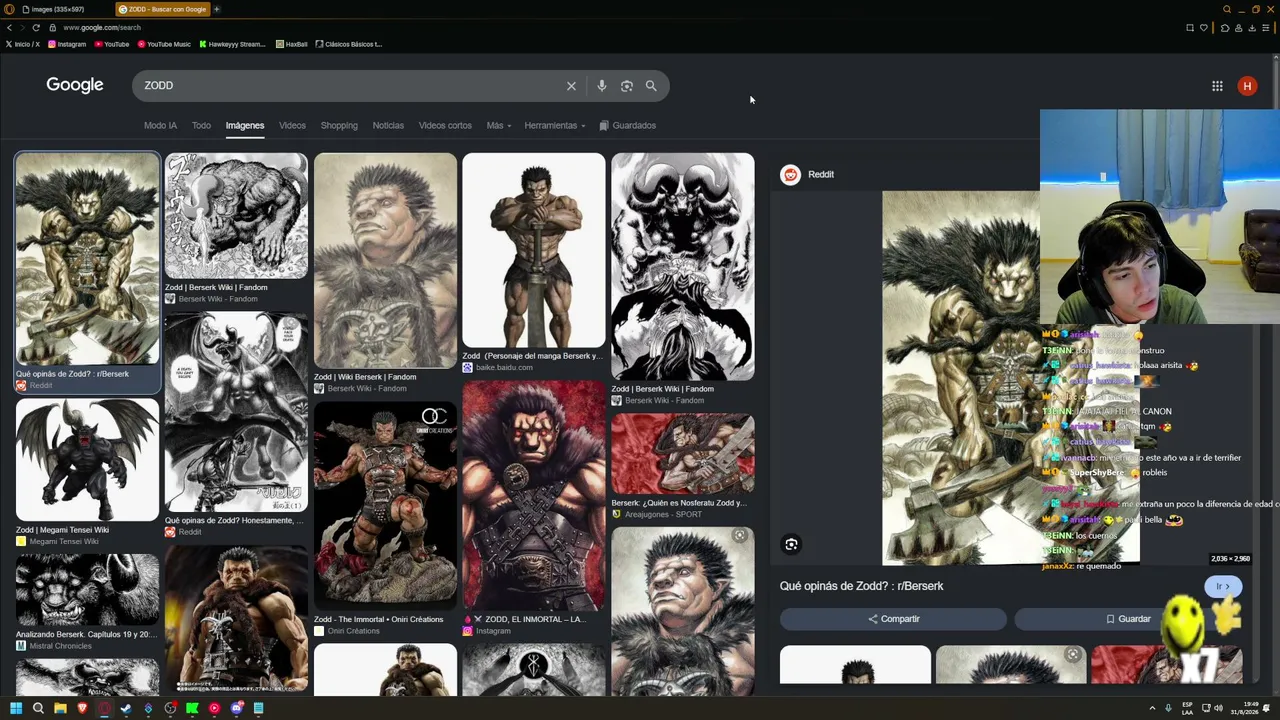Viewport: 1280px width, 720px height.
Task: Click the Guardar button
Action: click(x=1128, y=619)
